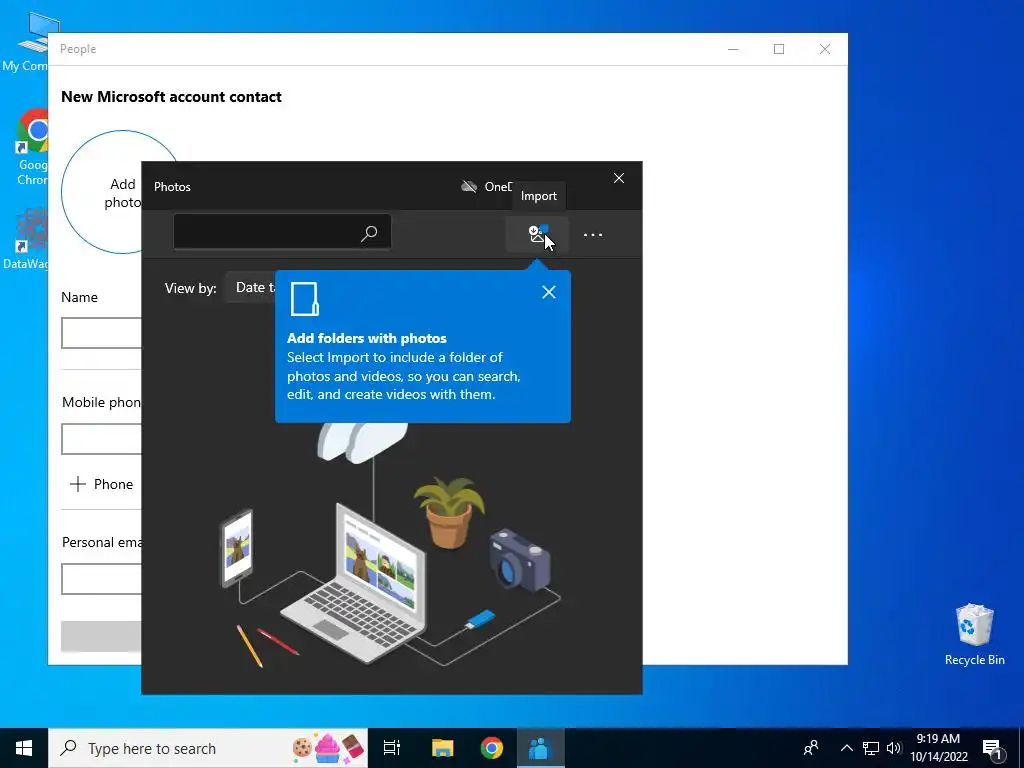The image size is (1024, 768).
Task: Open Chrome from the taskbar
Action: click(x=492, y=748)
